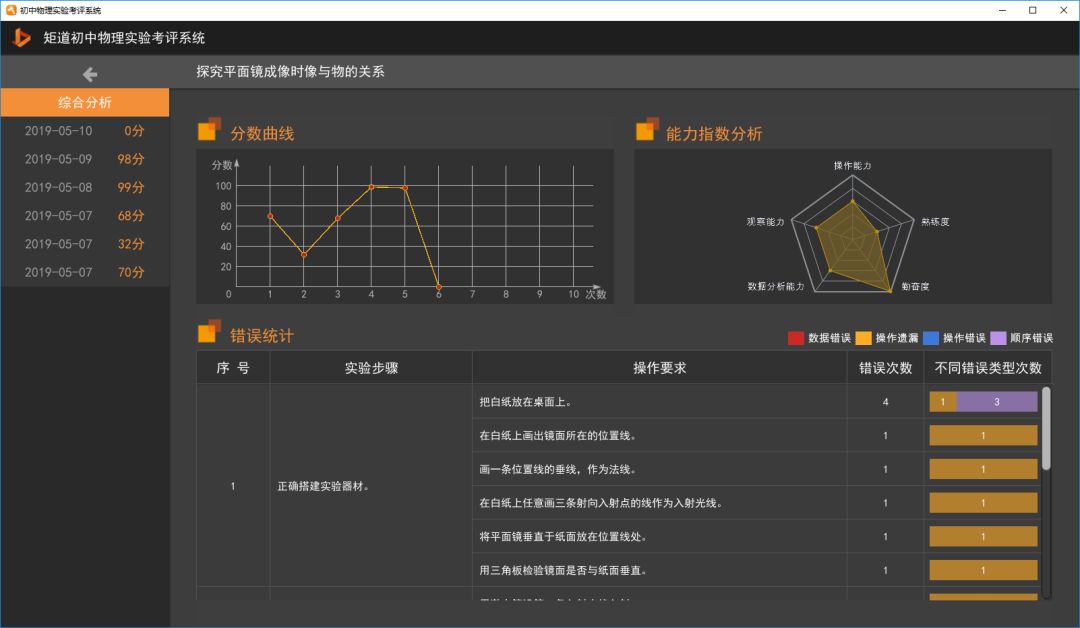This screenshot has height=628, width=1080.
Task: Open the 2019-05-09 98分 record
Action: (85, 159)
